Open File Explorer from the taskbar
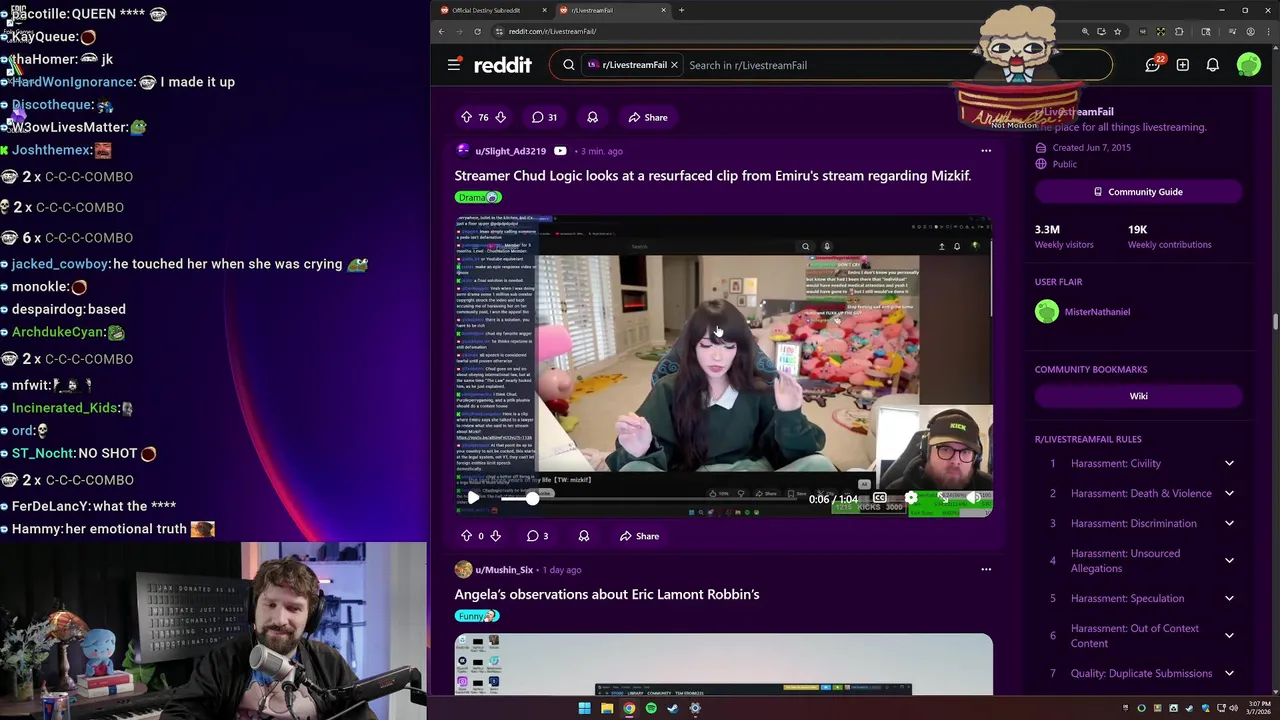 click(x=607, y=708)
